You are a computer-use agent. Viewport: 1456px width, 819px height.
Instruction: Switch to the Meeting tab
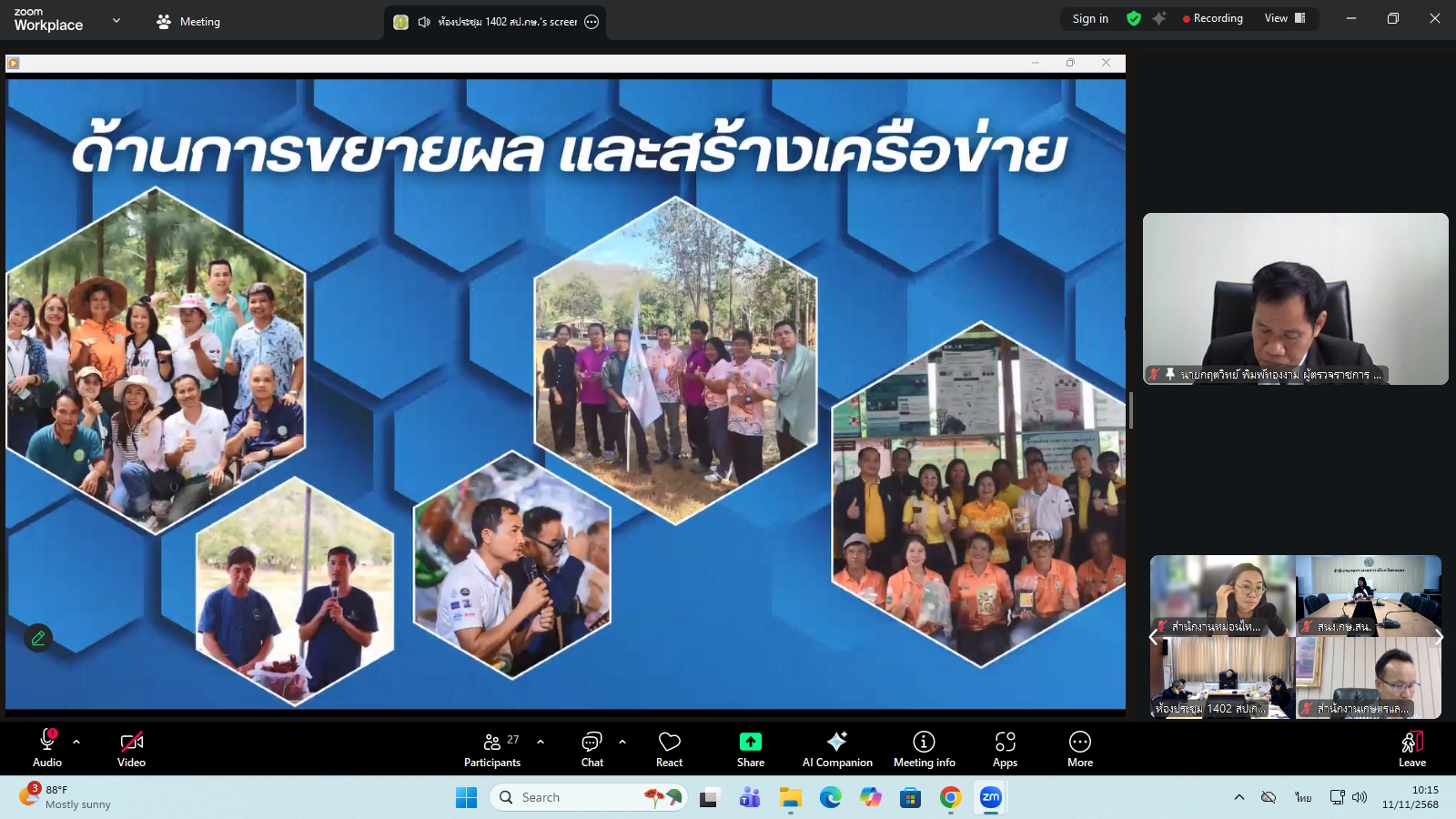pyautogui.click(x=187, y=21)
